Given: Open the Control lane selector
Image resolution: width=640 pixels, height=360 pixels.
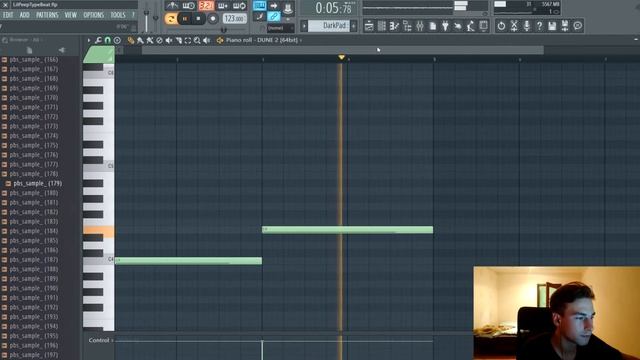Looking at the screenshot, I should coord(100,340).
